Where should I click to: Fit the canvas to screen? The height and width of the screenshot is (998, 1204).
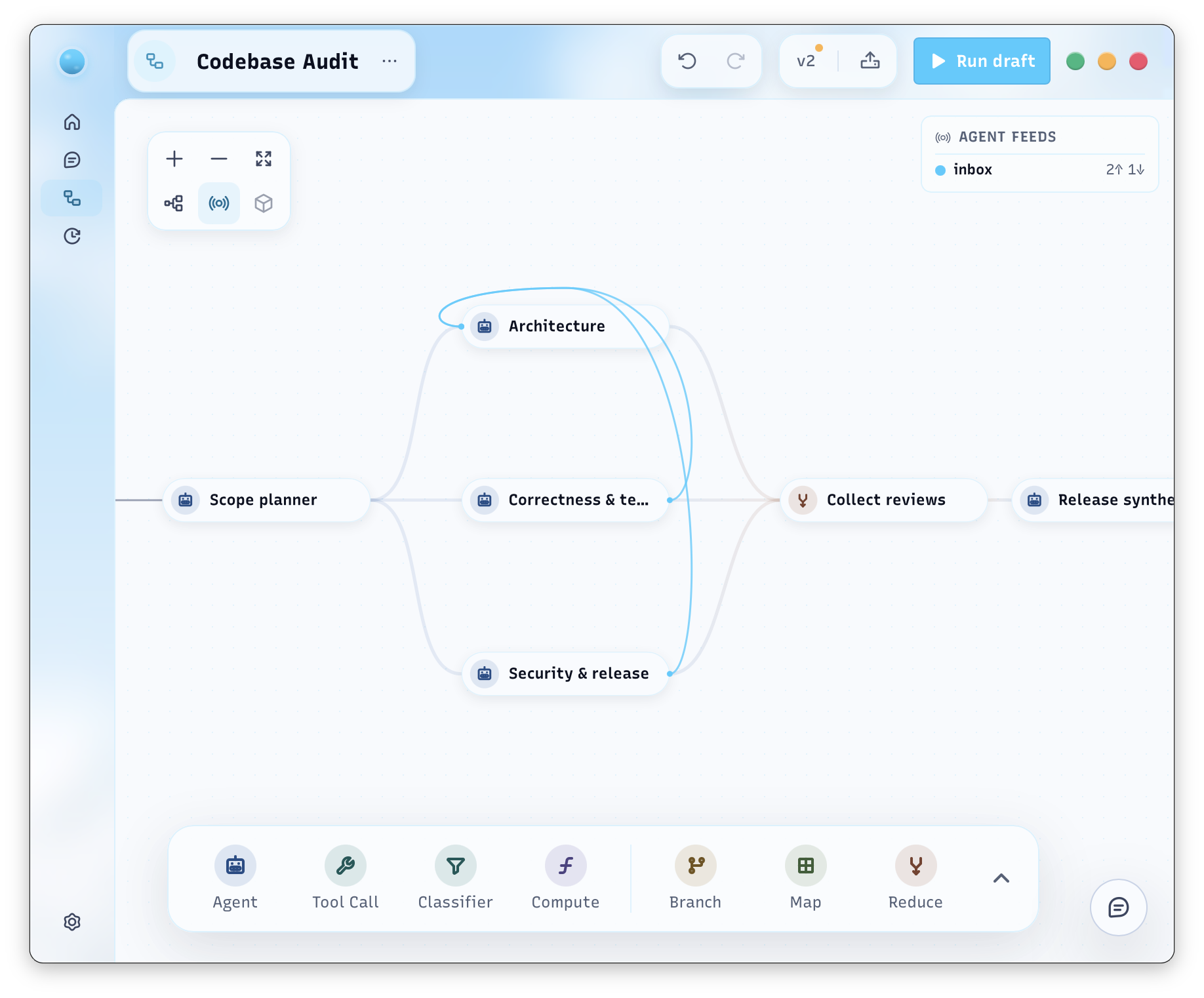click(264, 159)
